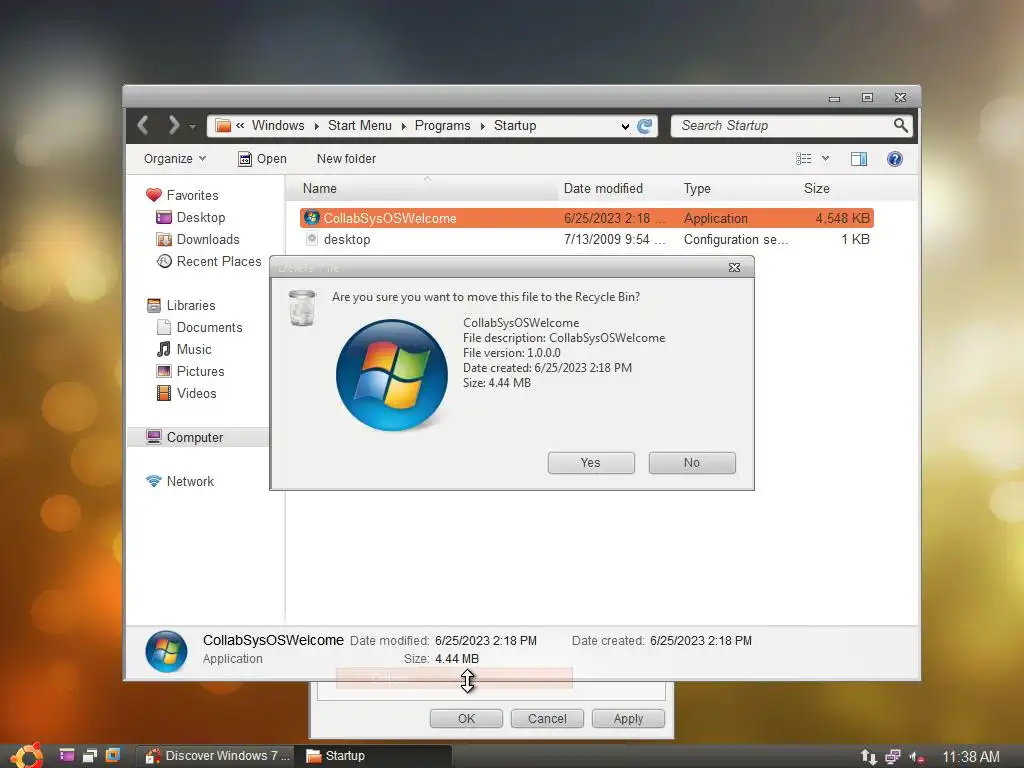Select the CollabSysOSWelcome file row

click(x=586, y=218)
